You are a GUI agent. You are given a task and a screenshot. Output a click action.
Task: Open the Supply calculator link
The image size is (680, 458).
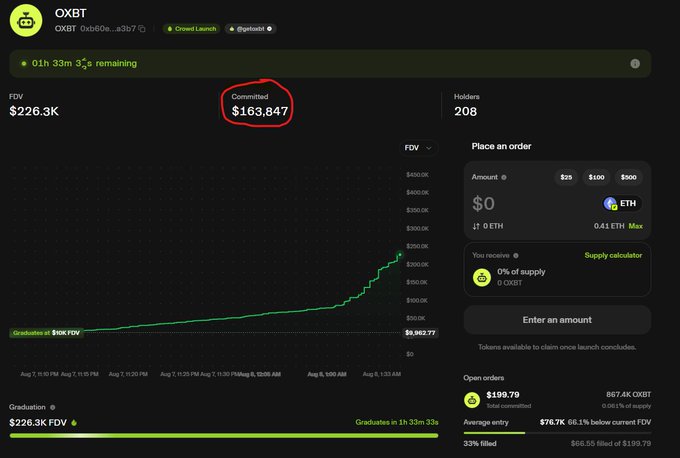click(613, 255)
